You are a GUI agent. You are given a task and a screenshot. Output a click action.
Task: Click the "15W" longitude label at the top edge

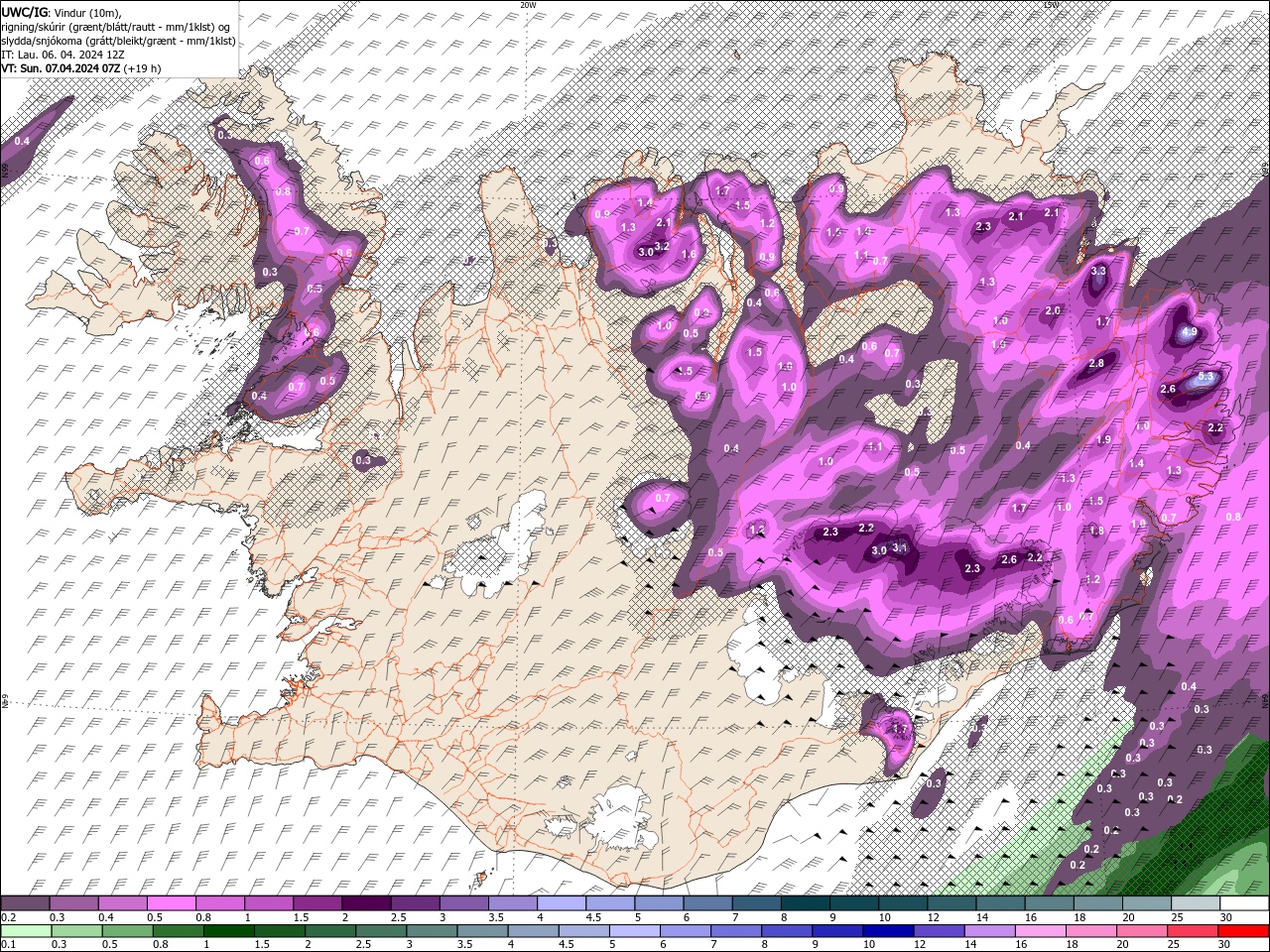point(1051,4)
